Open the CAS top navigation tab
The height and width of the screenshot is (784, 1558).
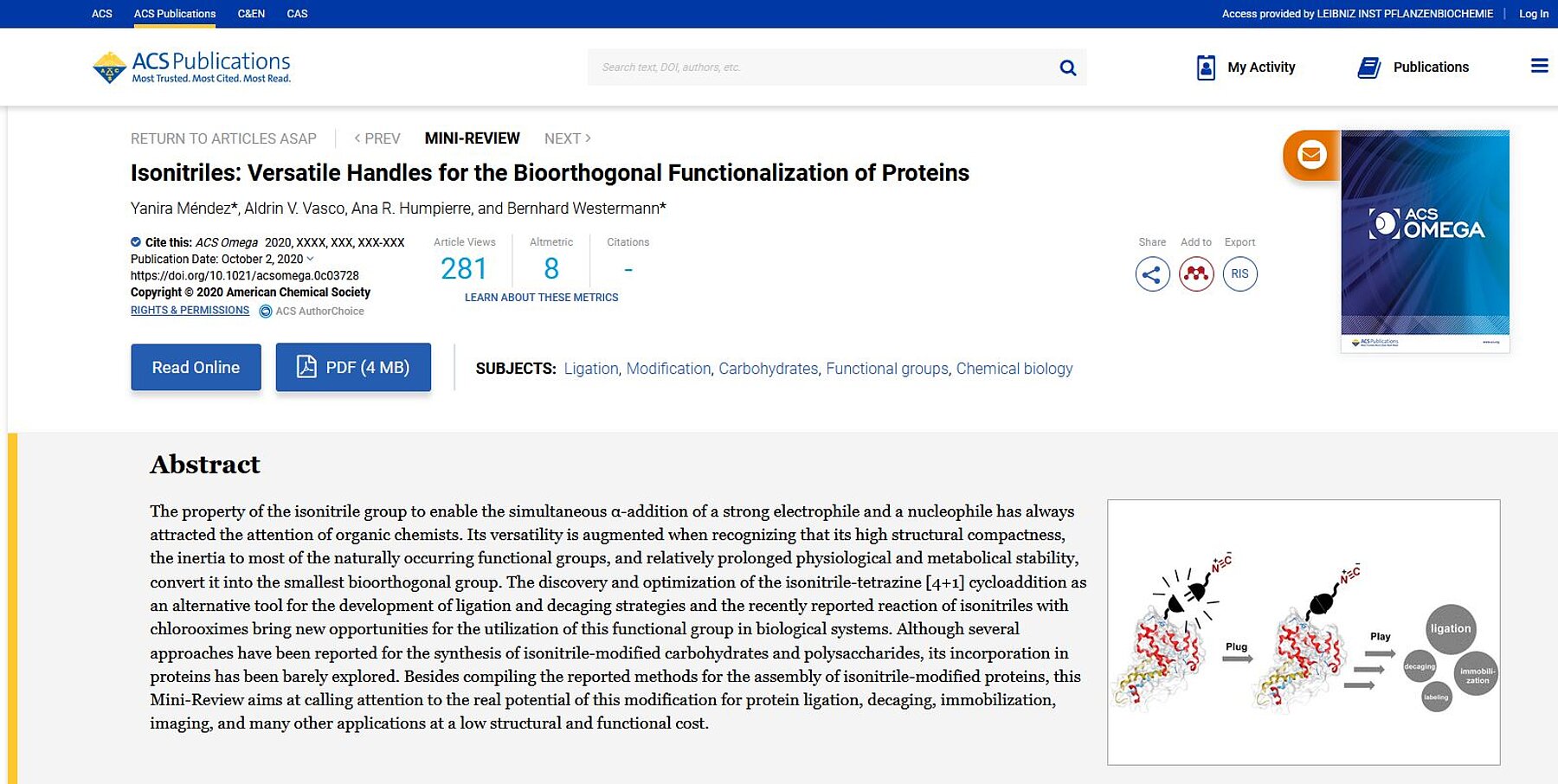pyautogui.click(x=297, y=14)
